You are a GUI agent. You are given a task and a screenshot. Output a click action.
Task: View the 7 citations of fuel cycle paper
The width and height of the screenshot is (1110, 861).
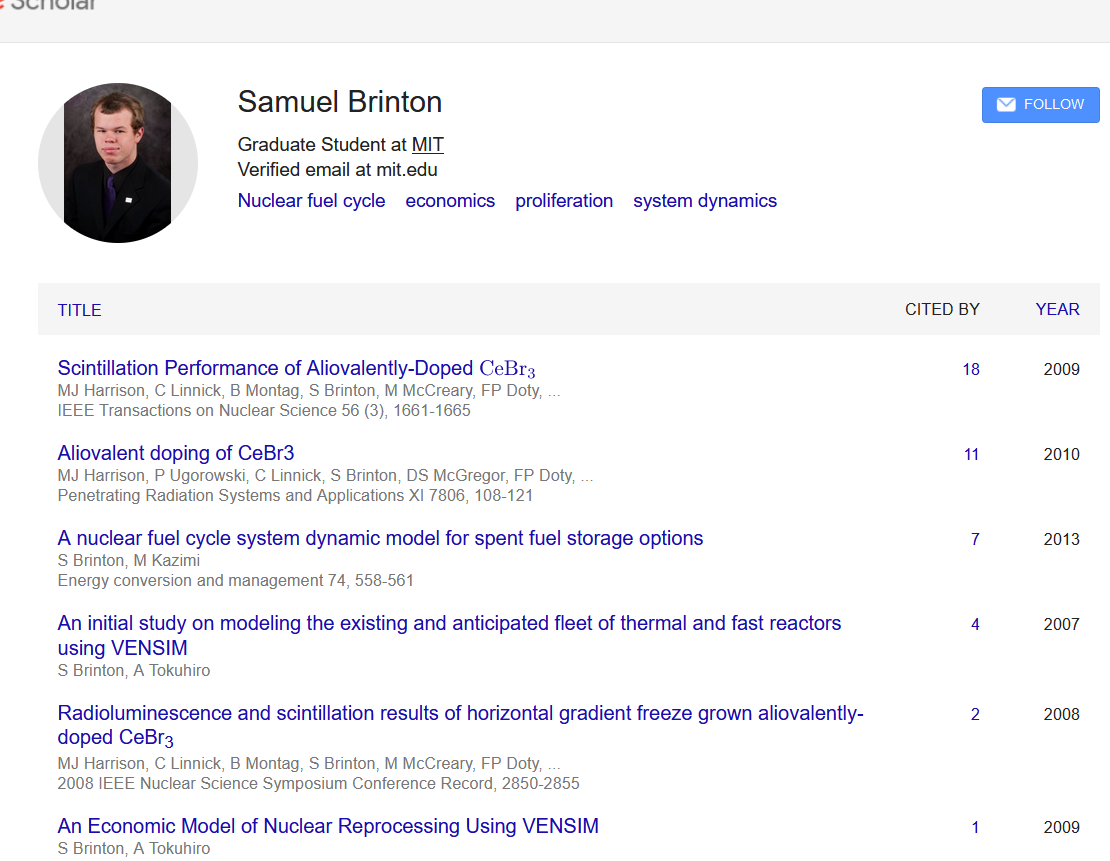click(x=975, y=540)
